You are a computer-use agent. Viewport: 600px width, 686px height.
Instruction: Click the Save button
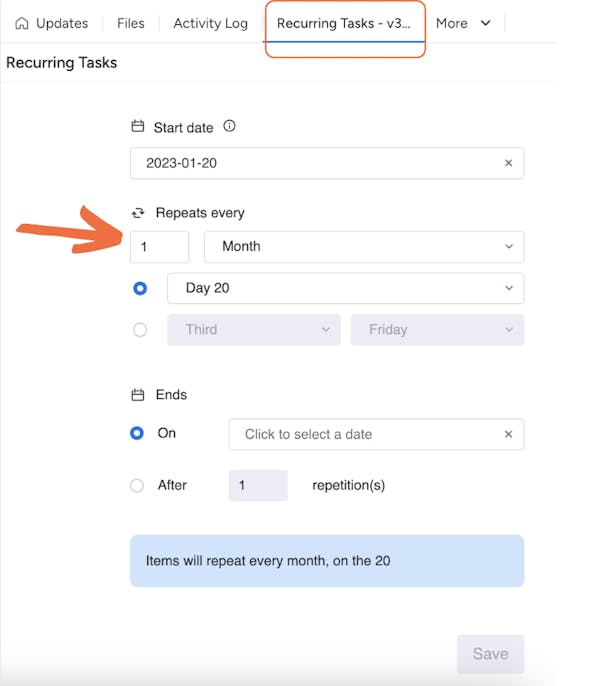click(x=490, y=654)
